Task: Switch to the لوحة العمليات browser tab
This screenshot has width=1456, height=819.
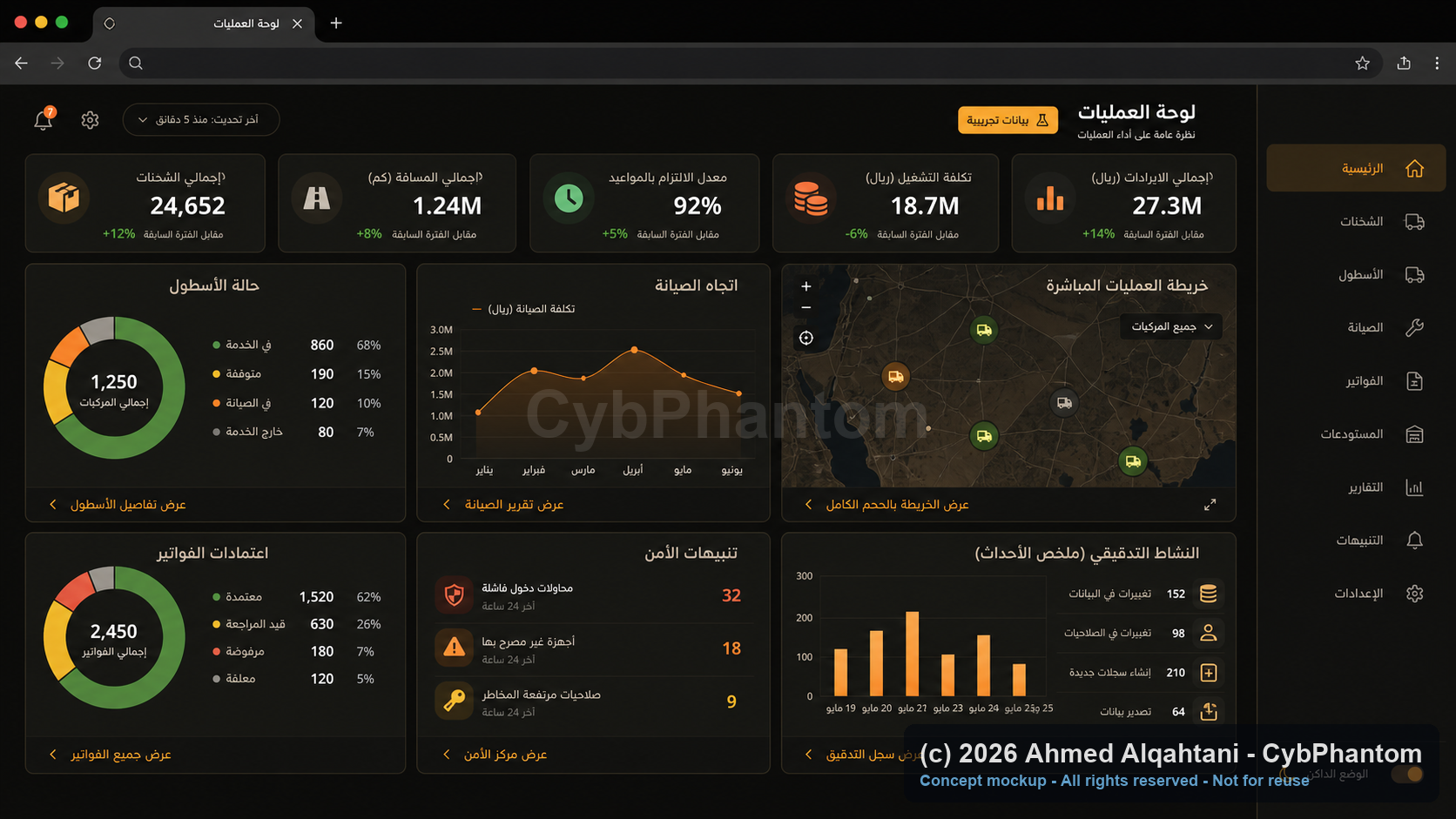Action: [x=202, y=23]
